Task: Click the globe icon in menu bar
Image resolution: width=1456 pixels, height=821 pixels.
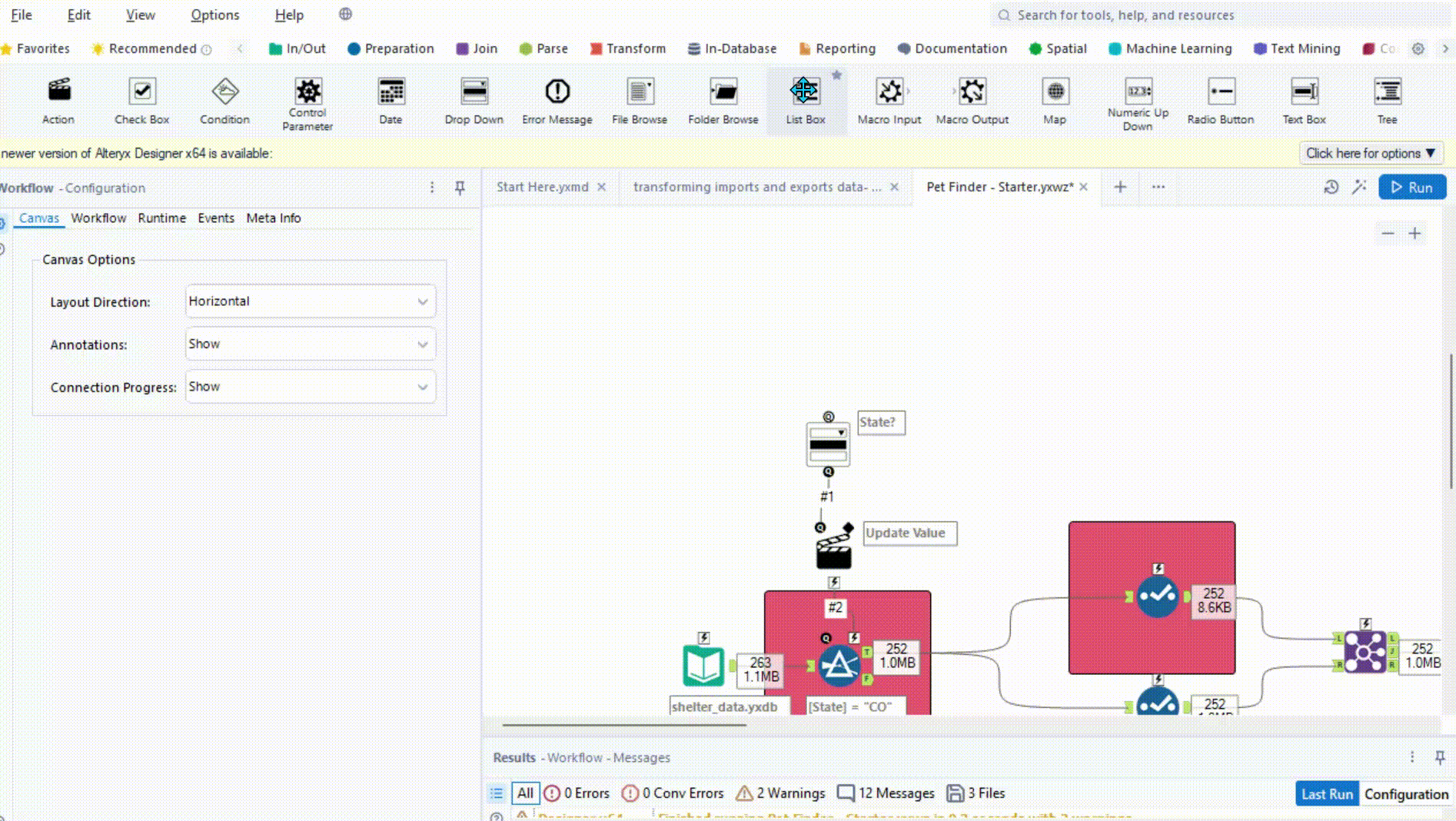Action: tap(346, 14)
